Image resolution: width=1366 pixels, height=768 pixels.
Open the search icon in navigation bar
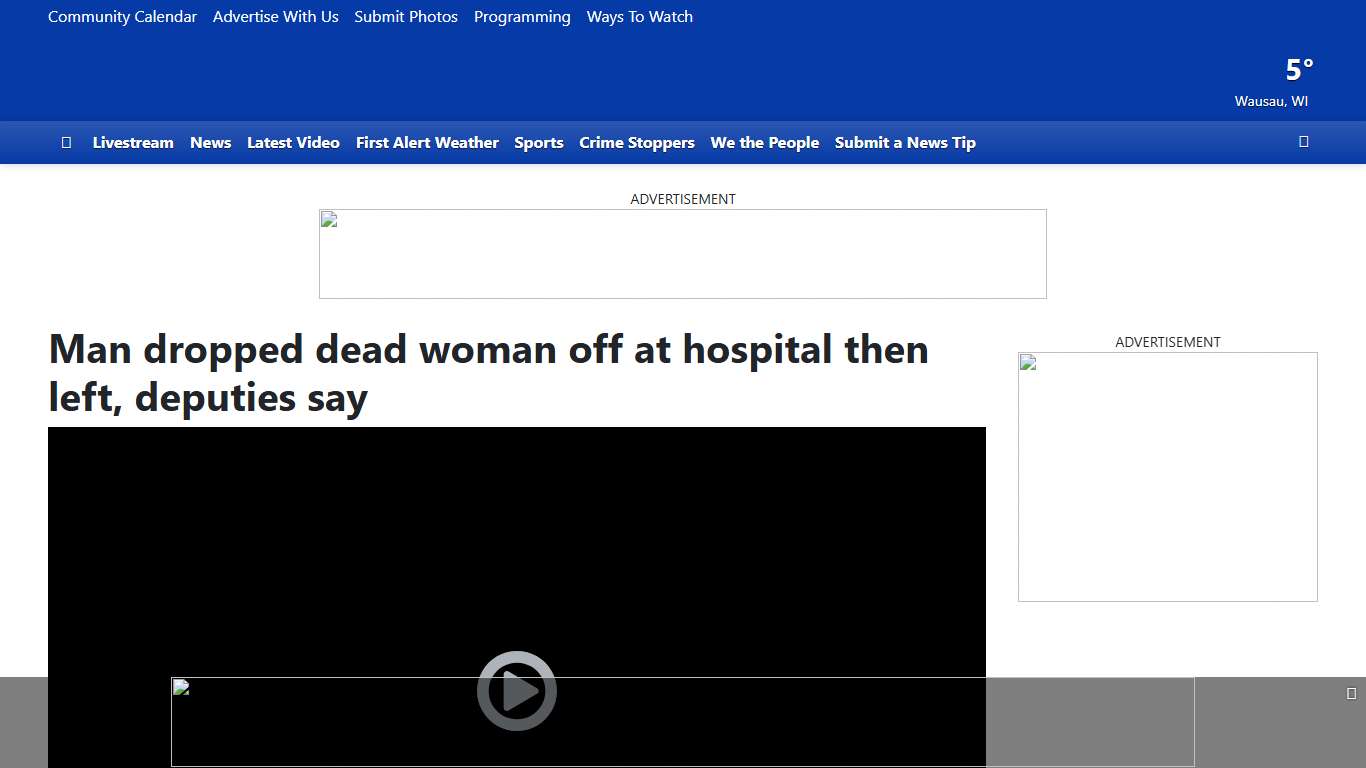tap(1303, 142)
